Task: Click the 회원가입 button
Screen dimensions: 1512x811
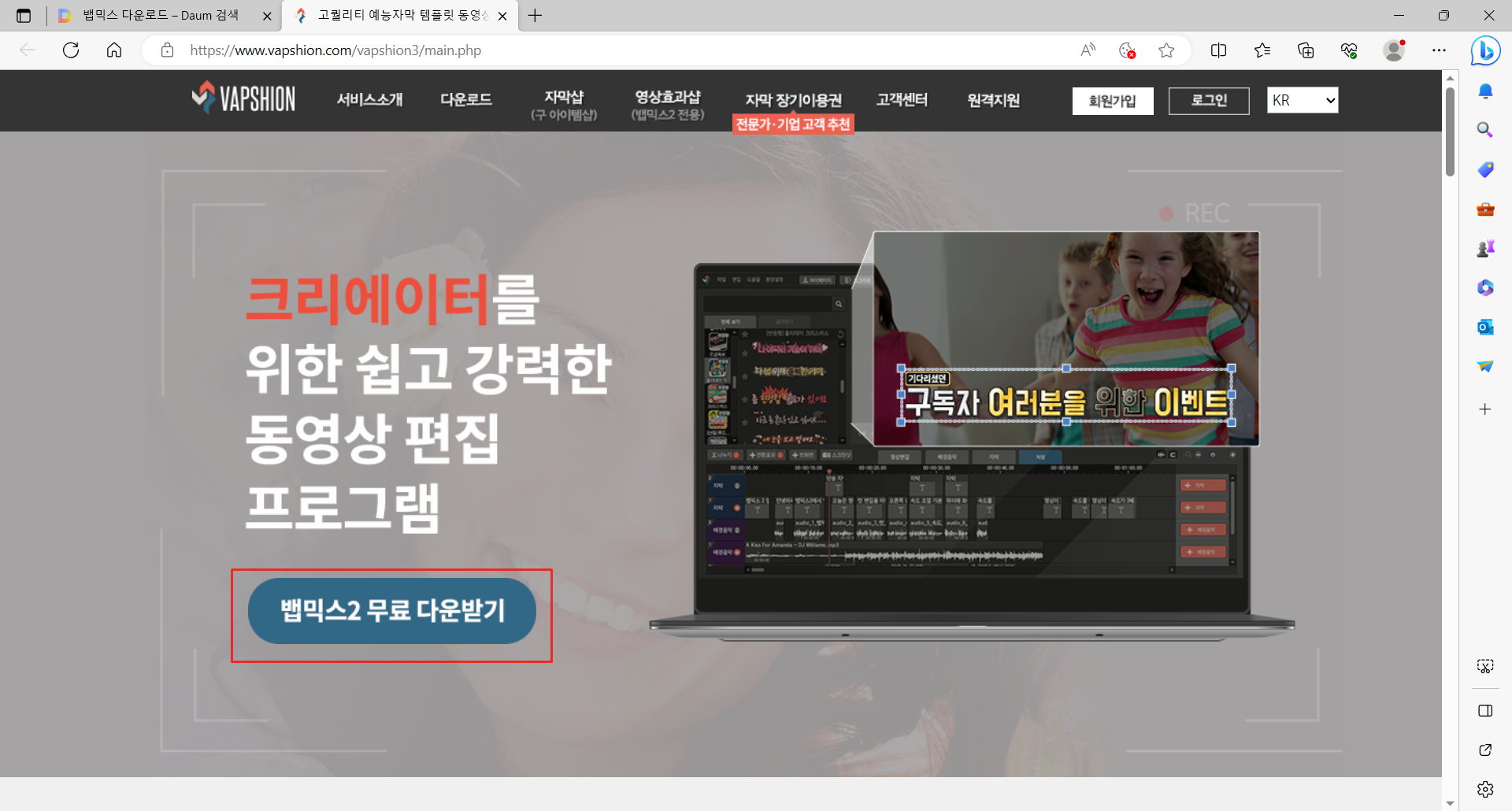Action: pos(1113,101)
